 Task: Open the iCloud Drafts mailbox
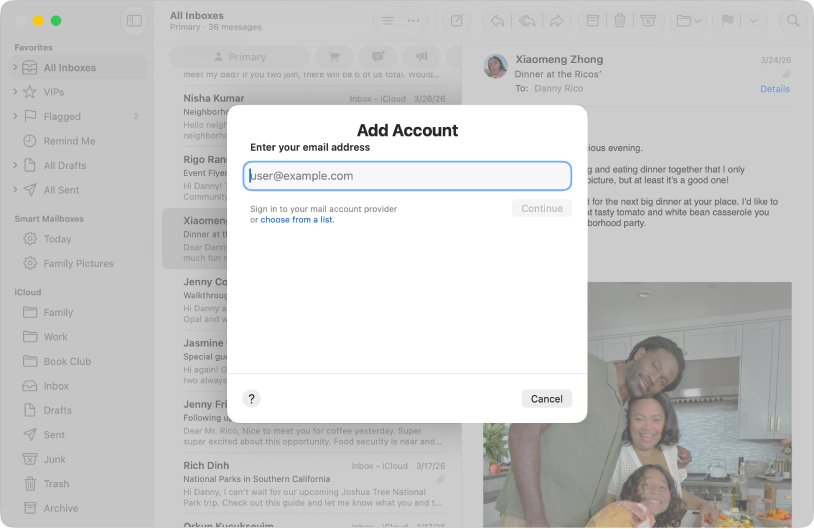pos(78,410)
